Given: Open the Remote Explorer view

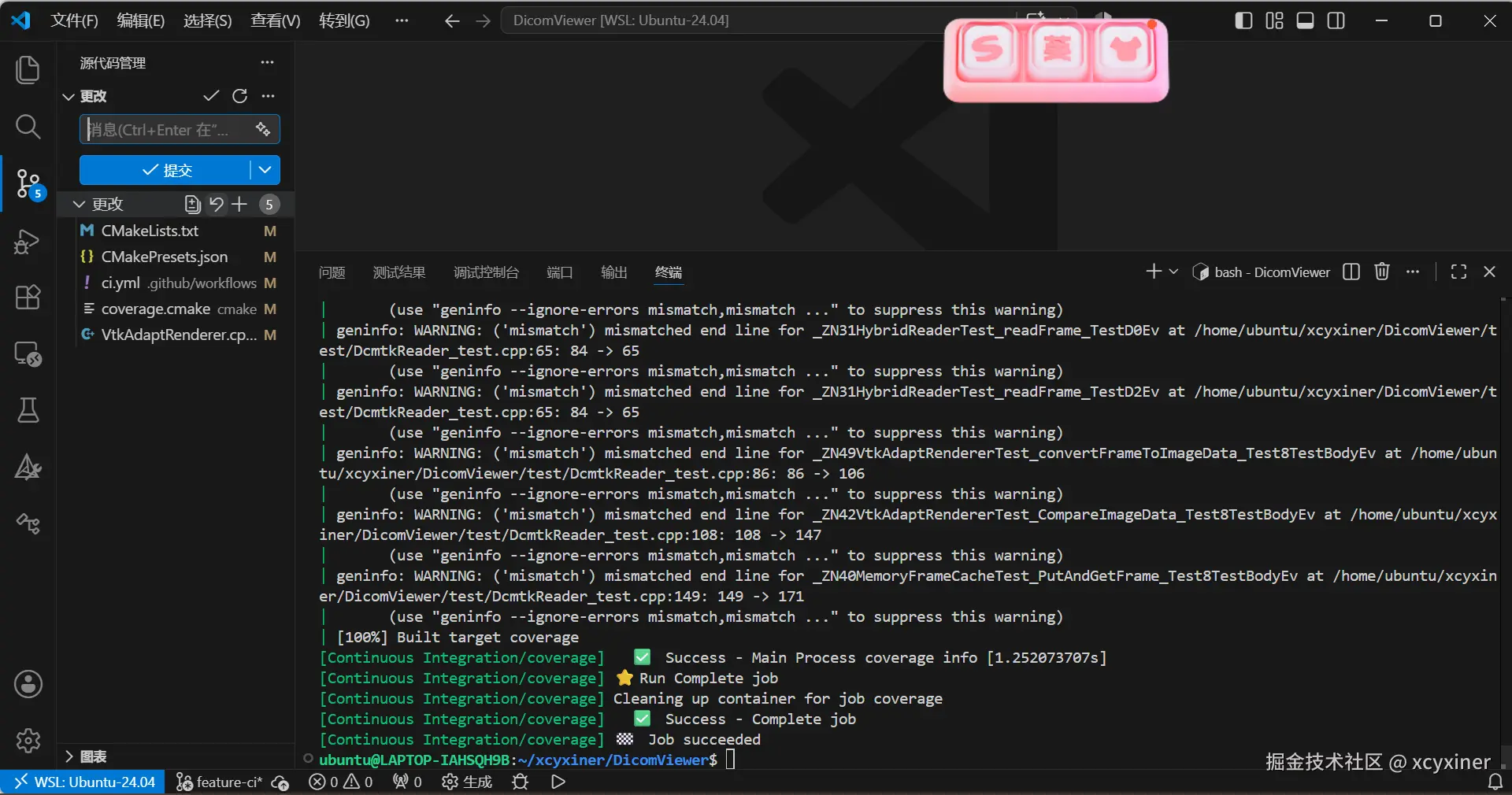Looking at the screenshot, I should pyautogui.click(x=28, y=354).
